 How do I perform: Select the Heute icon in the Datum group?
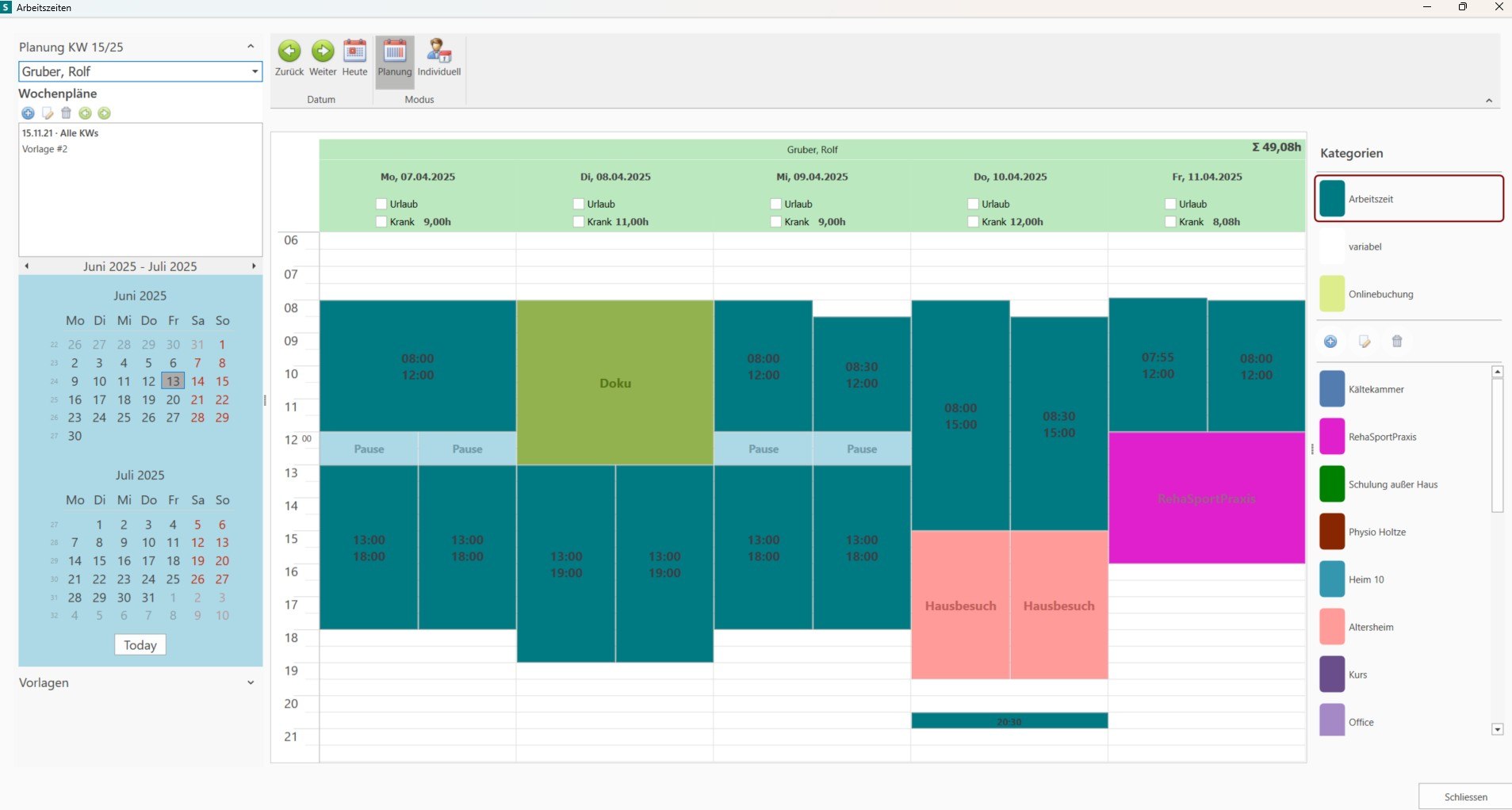(x=354, y=50)
